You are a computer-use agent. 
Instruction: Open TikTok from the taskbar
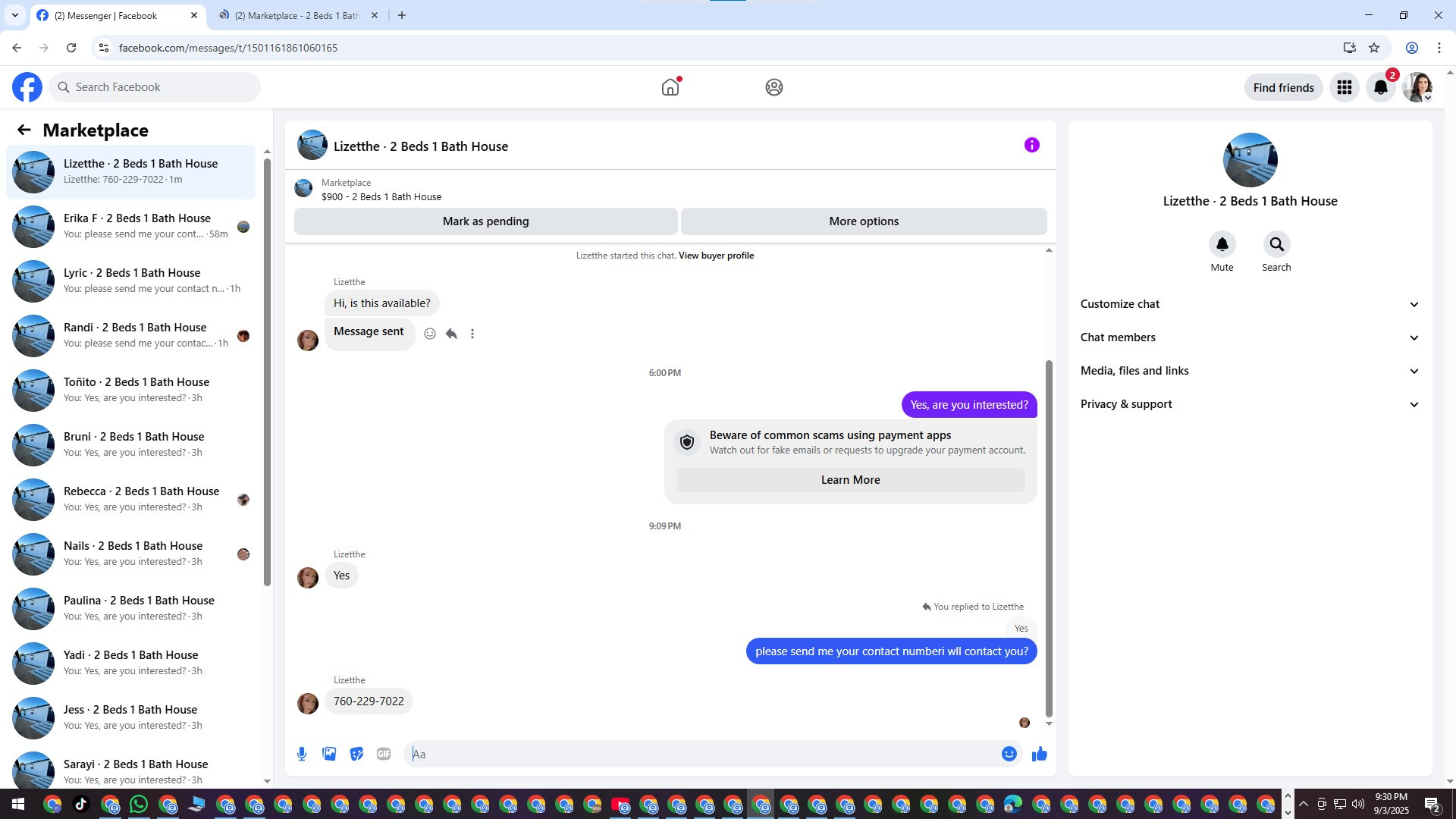[81, 804]
